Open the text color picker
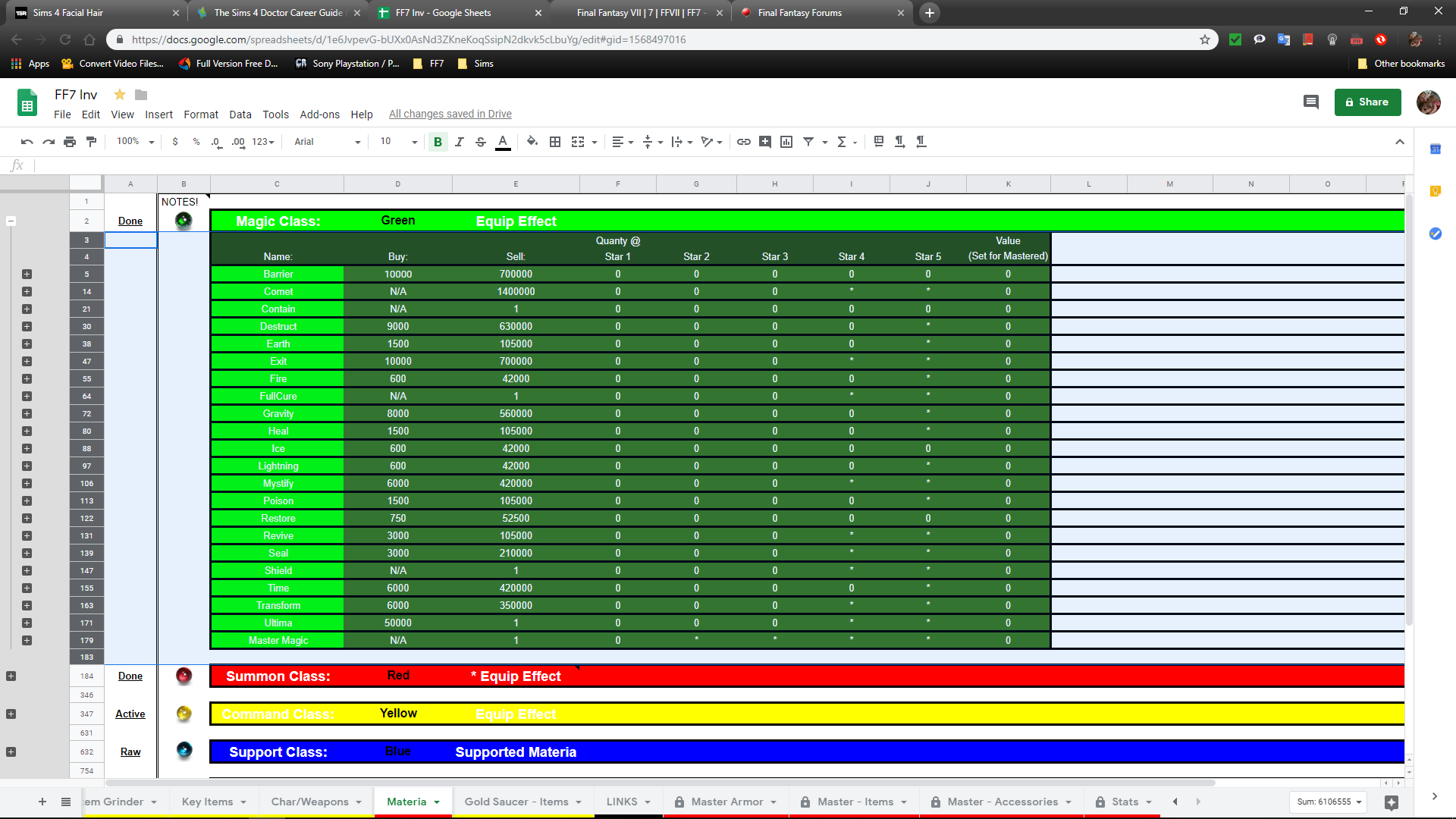The width and height of the screenshot is (1456, 819). [x=503, y=142]
